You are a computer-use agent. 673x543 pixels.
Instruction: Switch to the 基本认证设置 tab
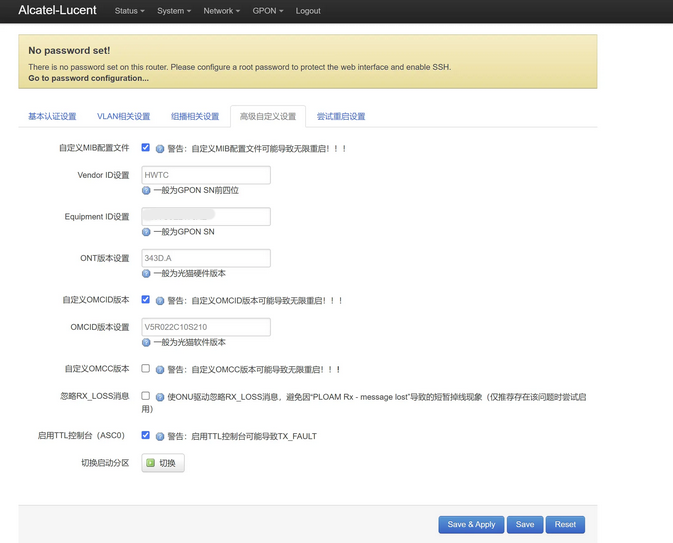[x=52, y=116]
